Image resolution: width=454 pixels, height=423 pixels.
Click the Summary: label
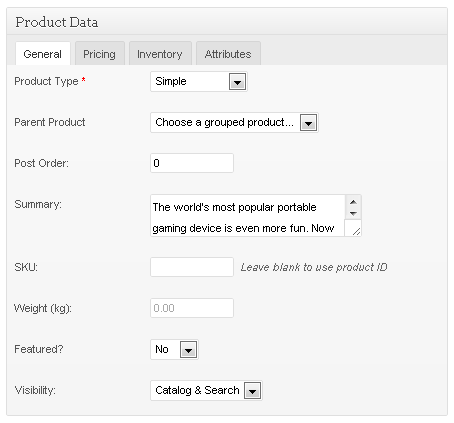(38, 204)
